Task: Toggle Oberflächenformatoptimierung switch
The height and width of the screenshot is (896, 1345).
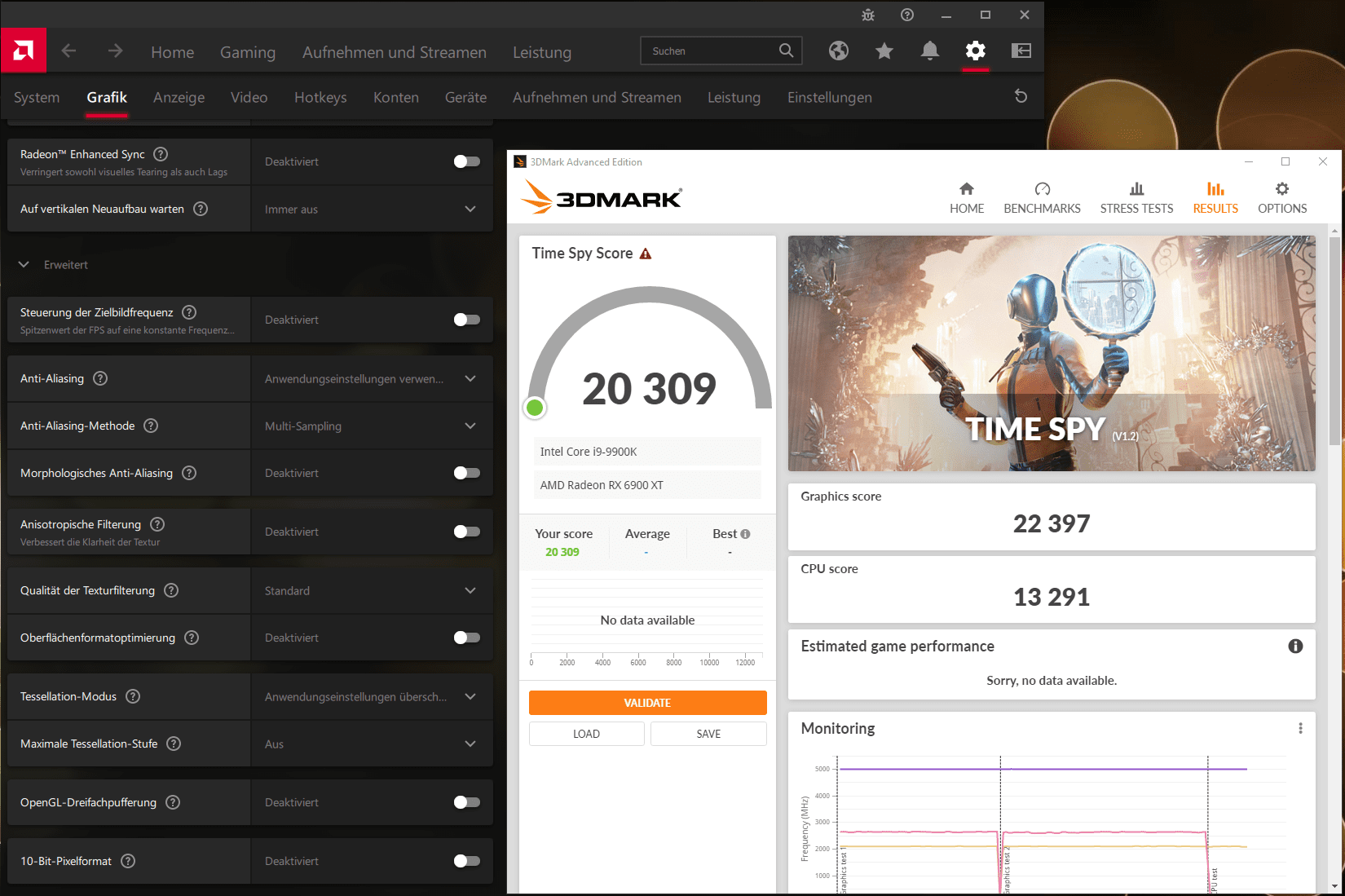Action: pos(467,638)
